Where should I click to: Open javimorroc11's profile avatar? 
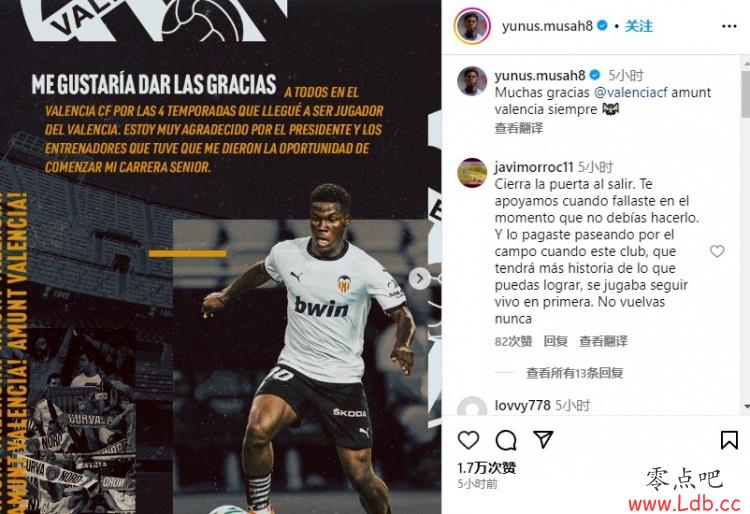[x=472, y=173]
